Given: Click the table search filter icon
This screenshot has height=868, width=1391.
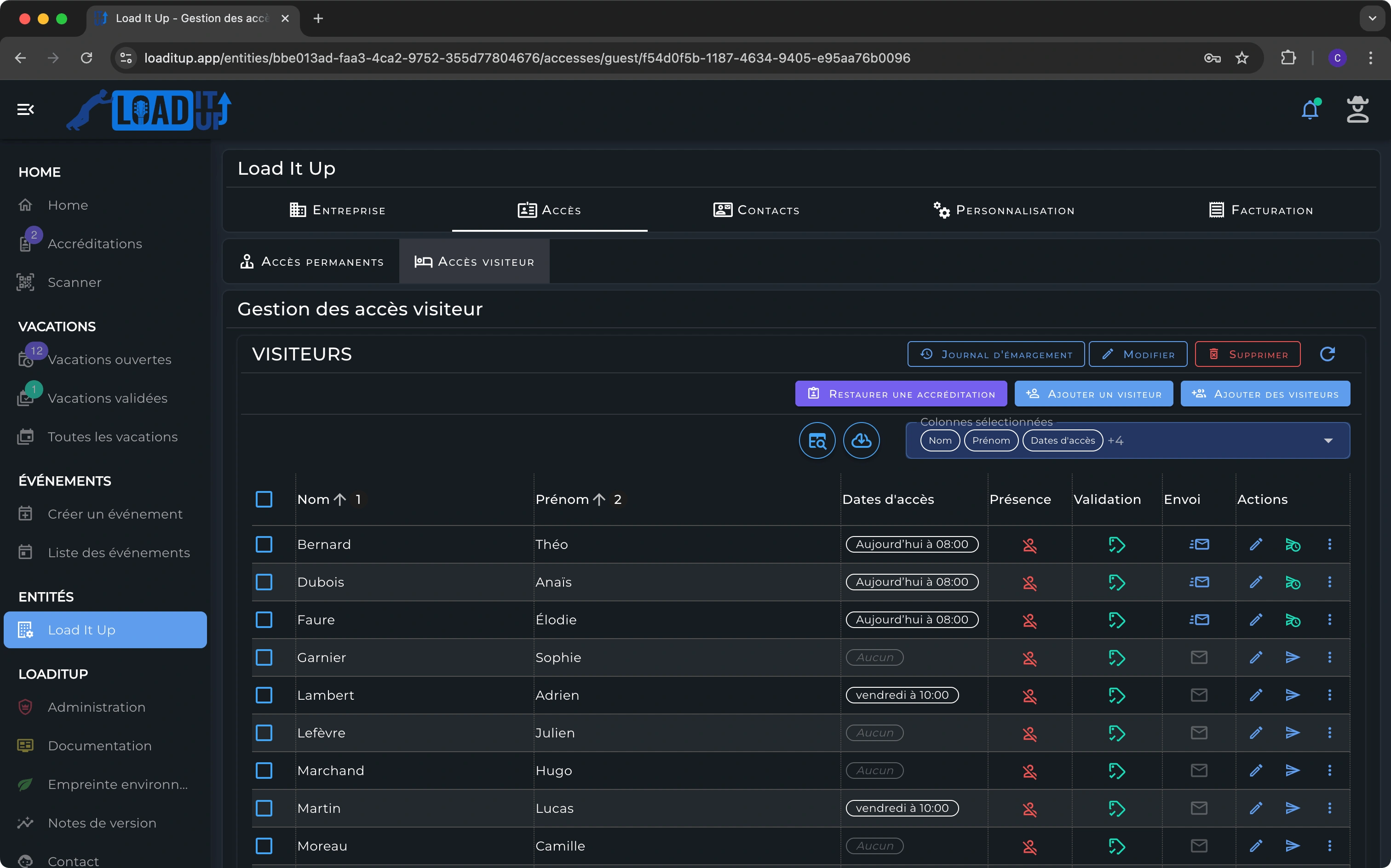Looking at the screenshot, I should coord(816,440).
